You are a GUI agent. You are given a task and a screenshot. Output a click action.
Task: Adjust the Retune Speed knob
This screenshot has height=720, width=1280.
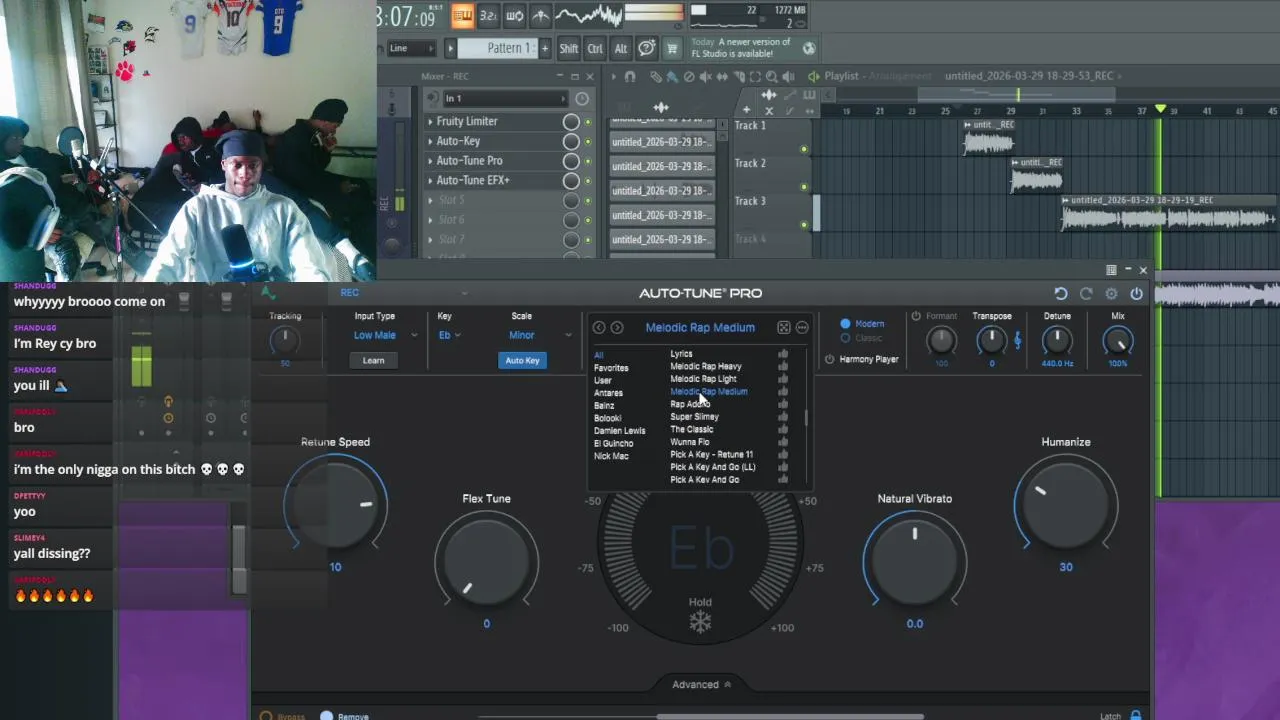(x=335, y=503)
